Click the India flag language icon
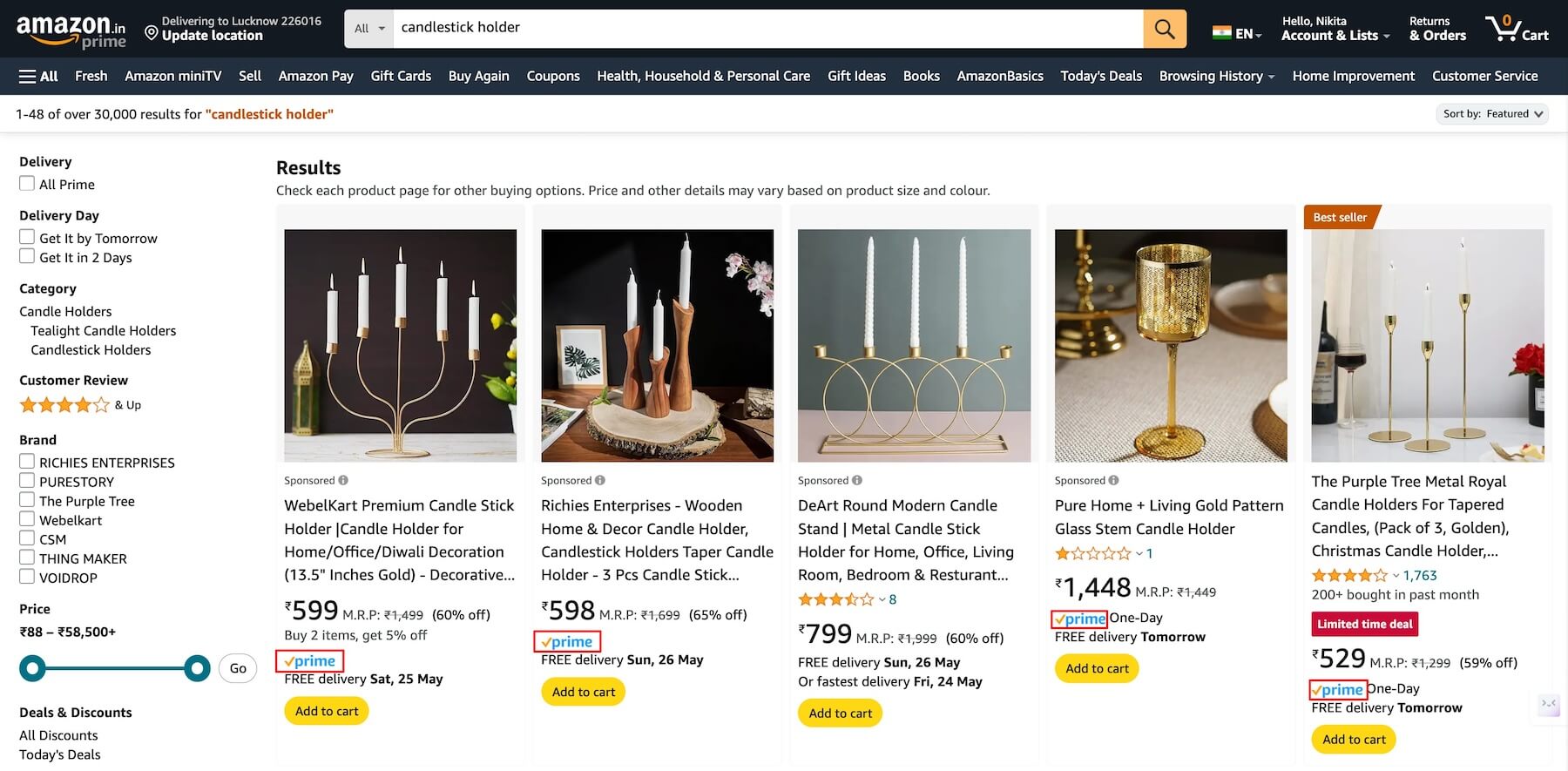 click(1221, 33)
